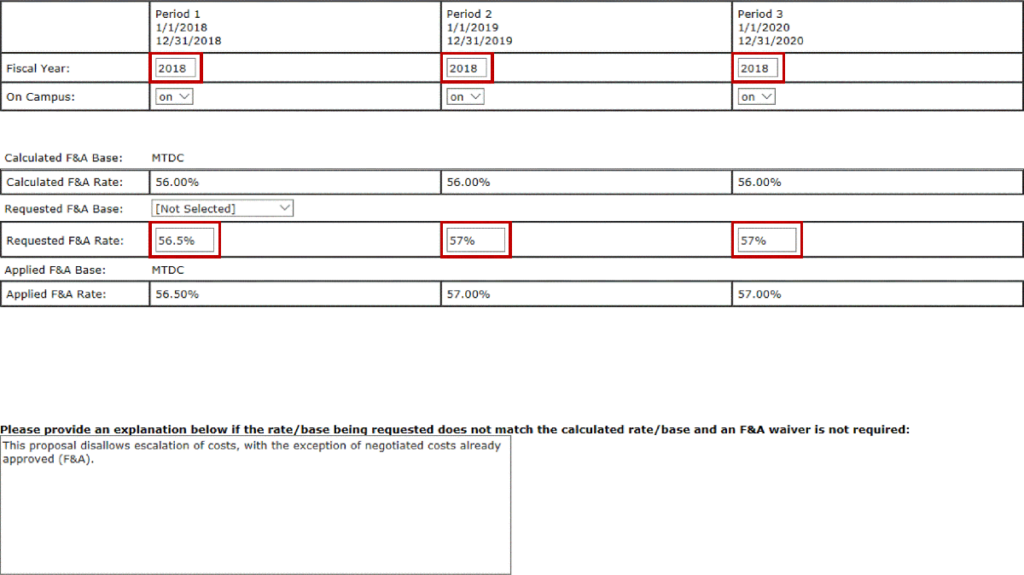
Task: Open the Period 1 On Campus dropdown
Action: (x=173, y=97)
